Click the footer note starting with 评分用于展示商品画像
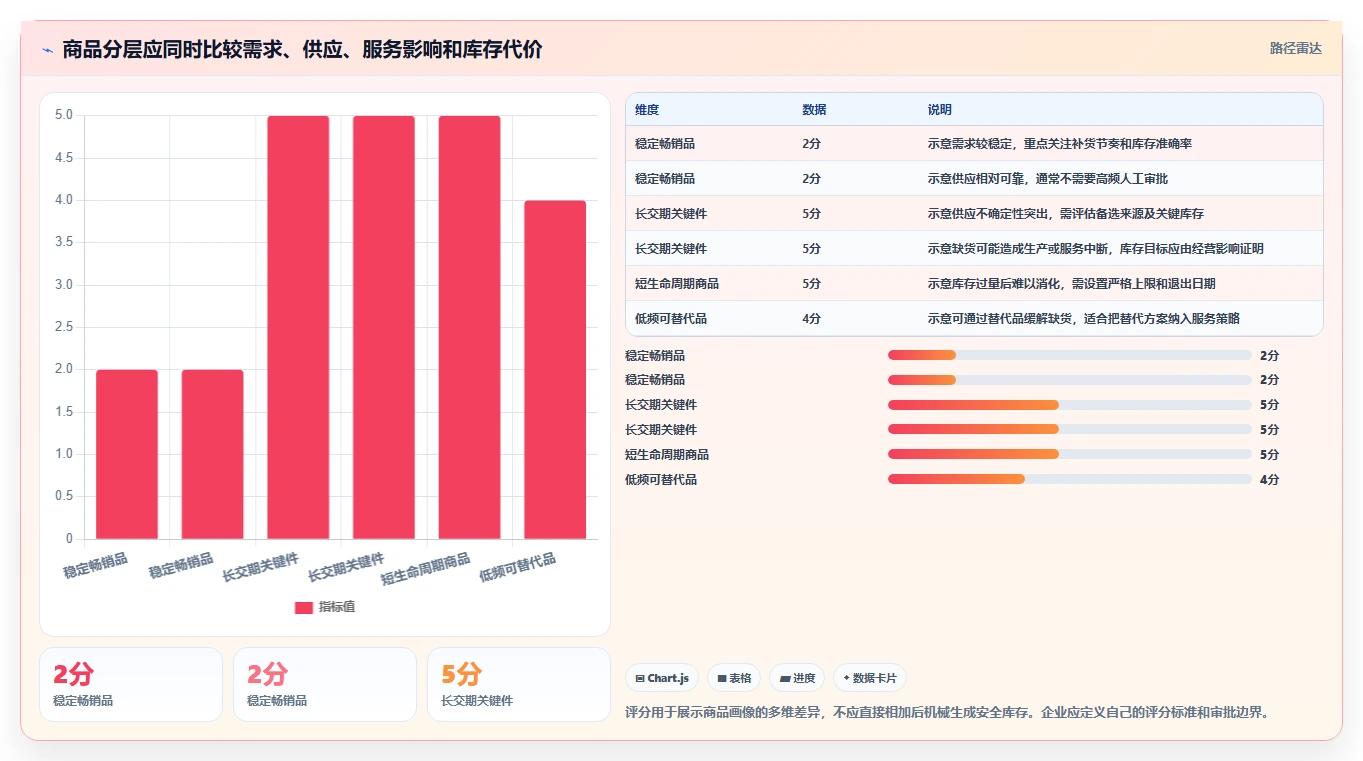Screen dimensions: 1363x761 coord(946,713)
